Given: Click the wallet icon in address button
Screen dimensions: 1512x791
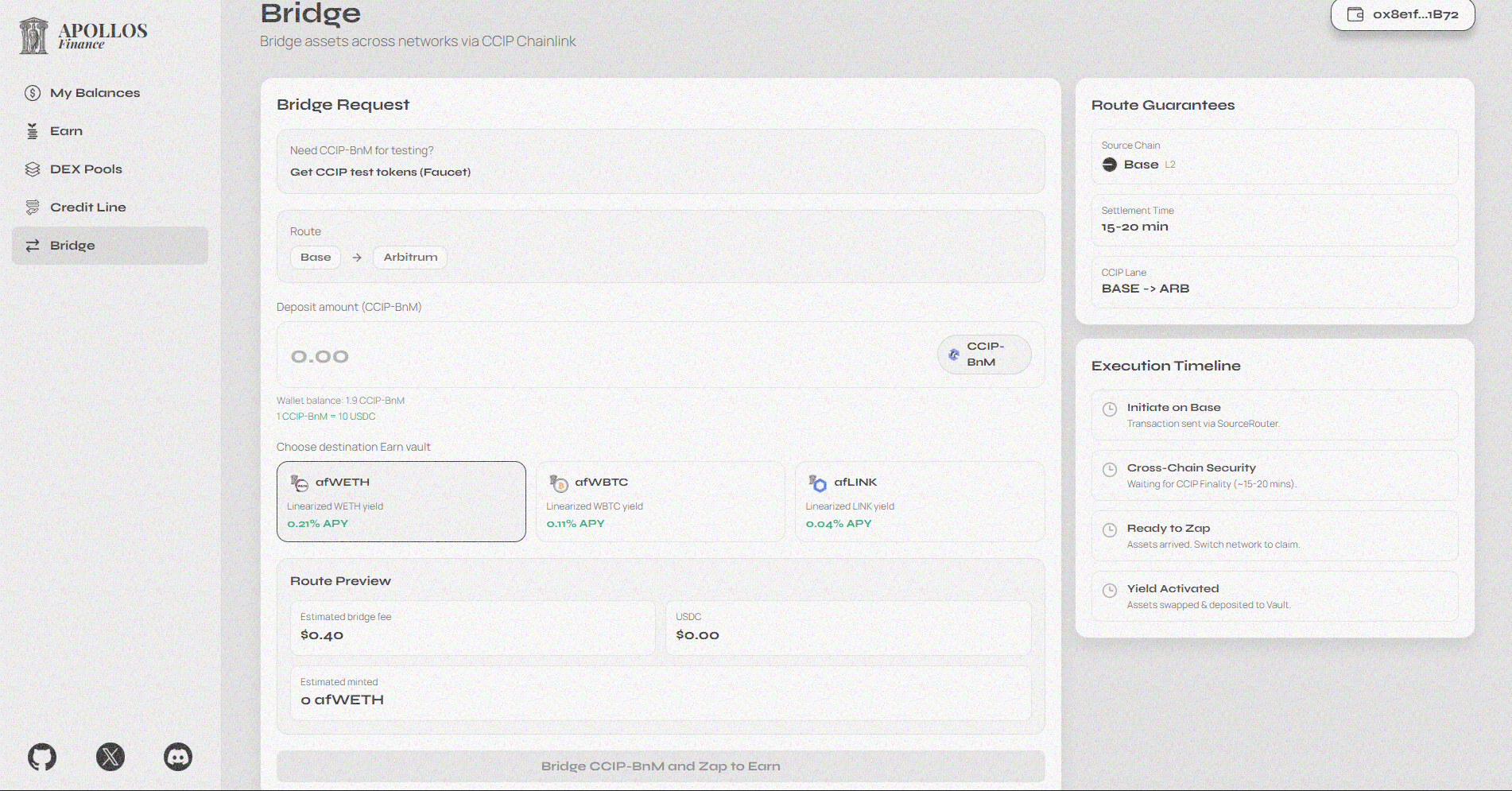Looking at the screenshot, I should coord(1355,14).
